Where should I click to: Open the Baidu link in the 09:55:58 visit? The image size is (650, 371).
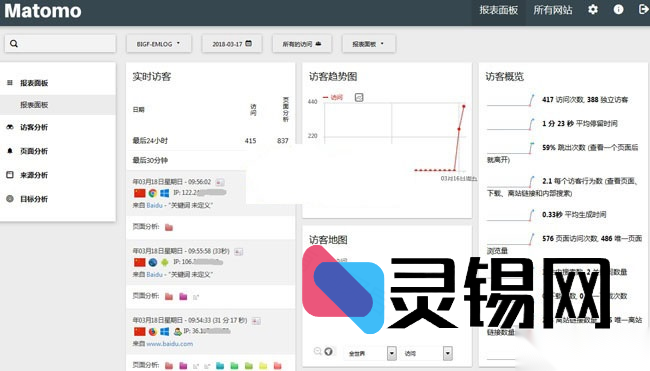(154, 274)
